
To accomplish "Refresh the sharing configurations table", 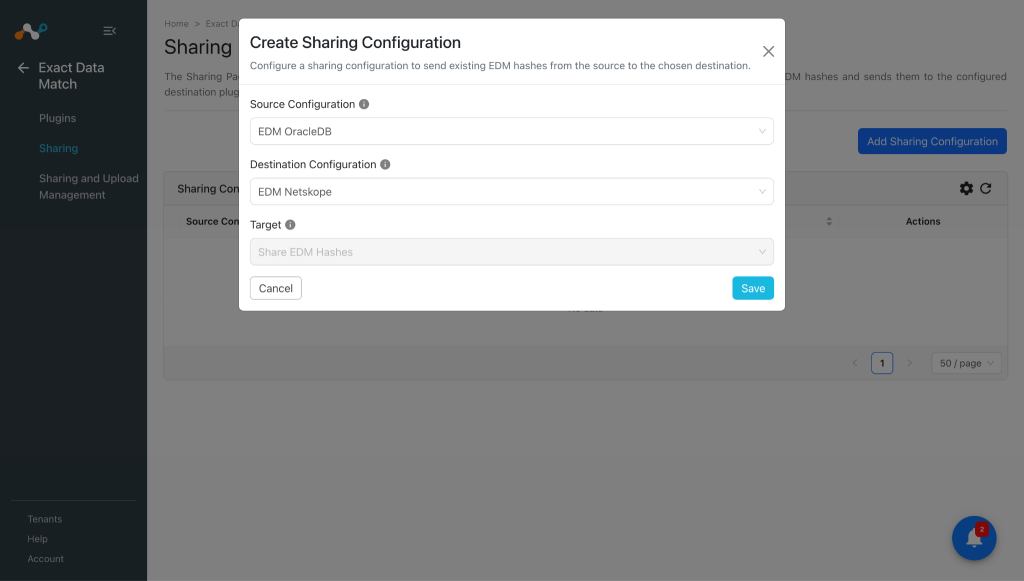I will pyautogui.click(x=986, y=189).
